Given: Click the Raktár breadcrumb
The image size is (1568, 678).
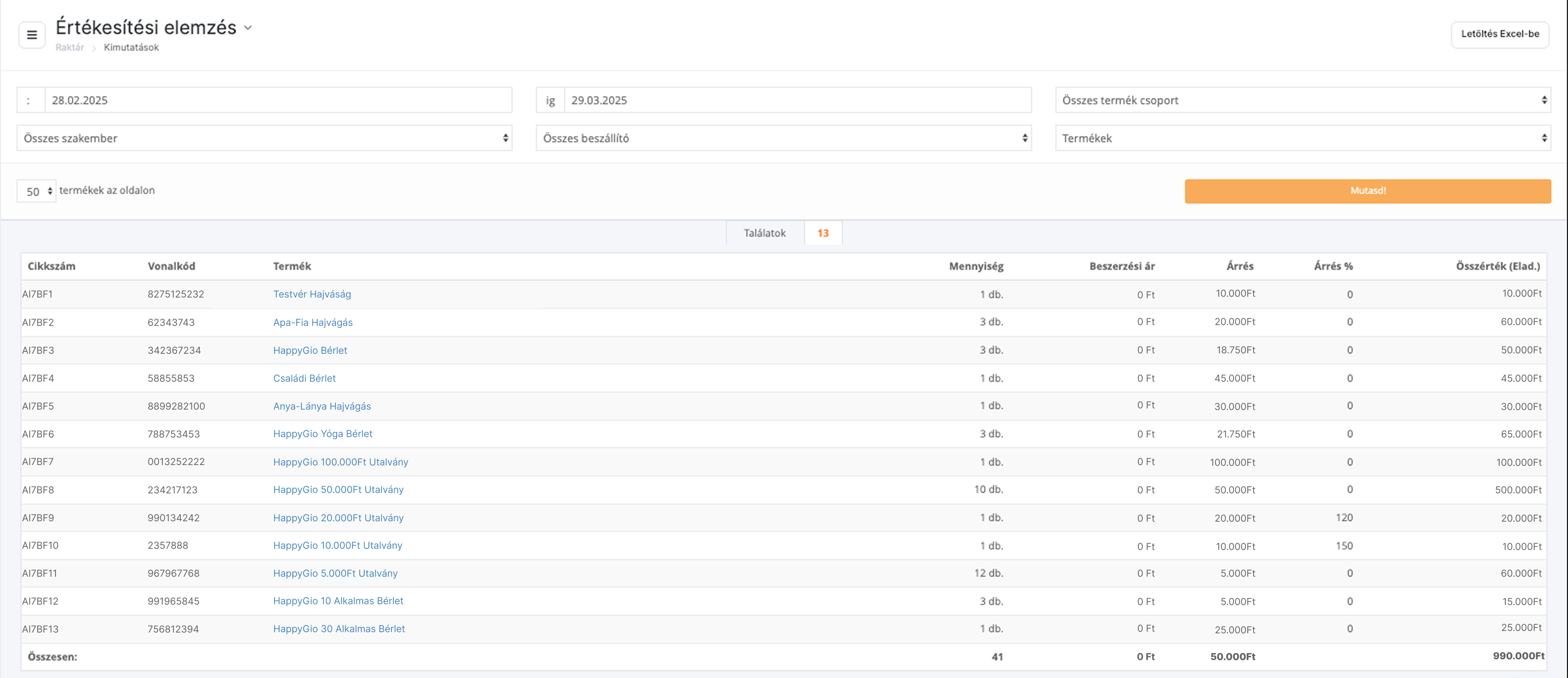Looking at the screenshot, I should coord(69,47).
